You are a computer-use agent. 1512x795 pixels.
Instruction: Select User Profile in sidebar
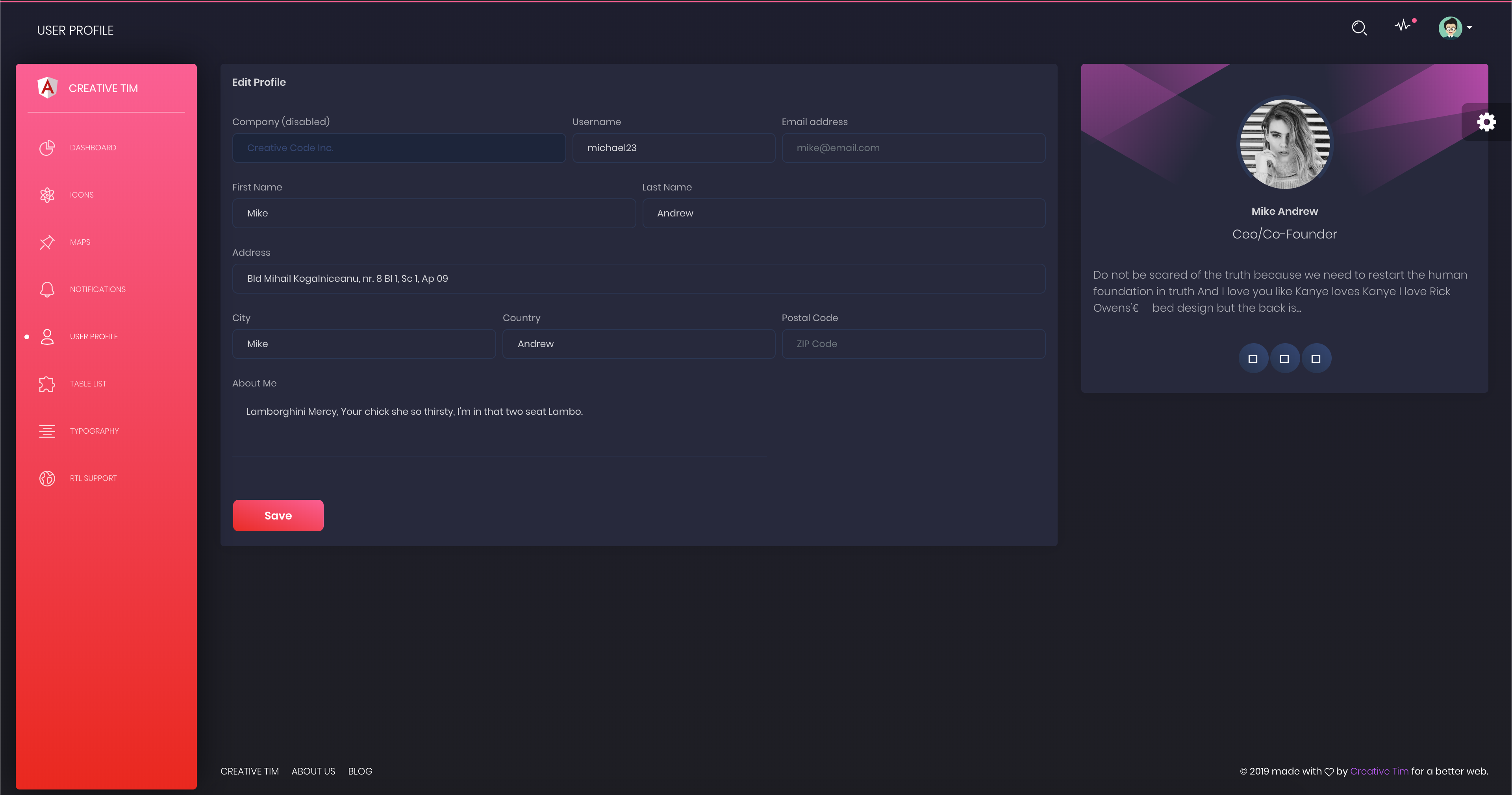pyautogui.click(x=93, y=337)
